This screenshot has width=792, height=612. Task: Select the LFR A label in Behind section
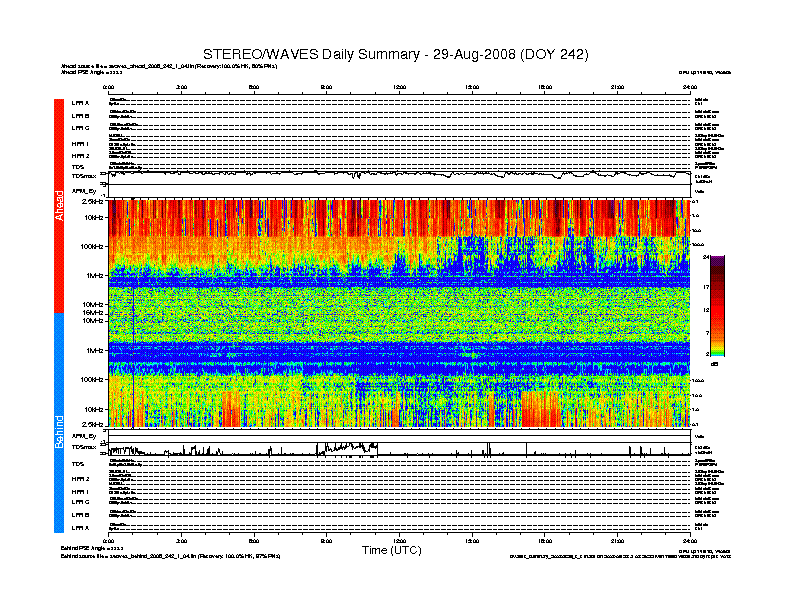(80, 528)
